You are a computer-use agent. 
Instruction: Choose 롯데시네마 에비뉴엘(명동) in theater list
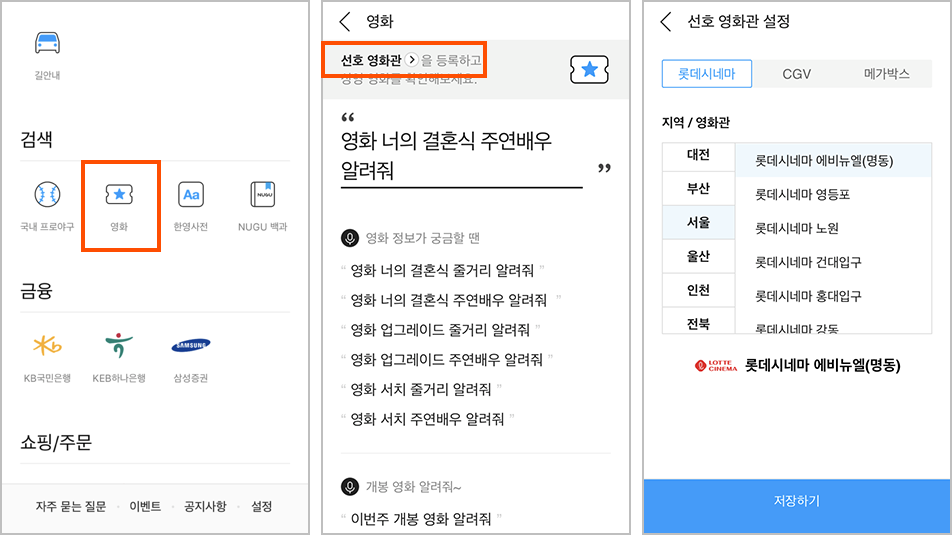(x=833, y=160)
